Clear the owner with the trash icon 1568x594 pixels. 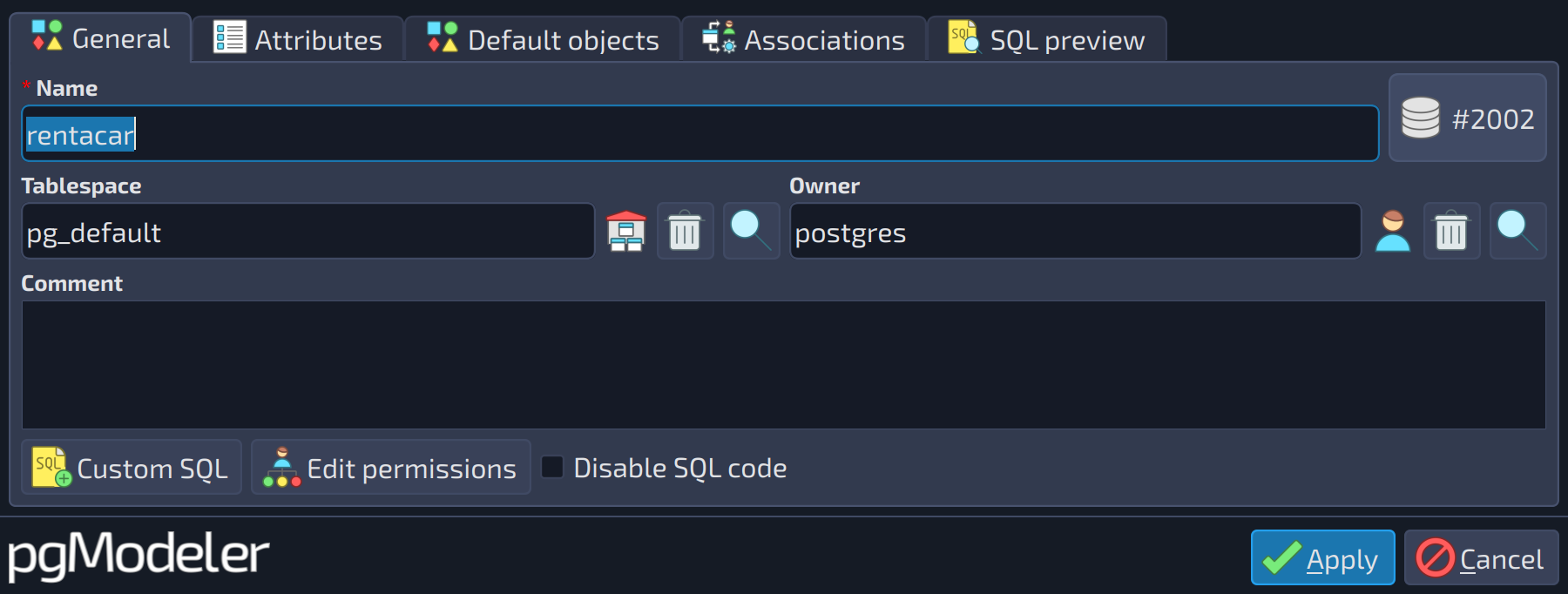coord(1451,232)
